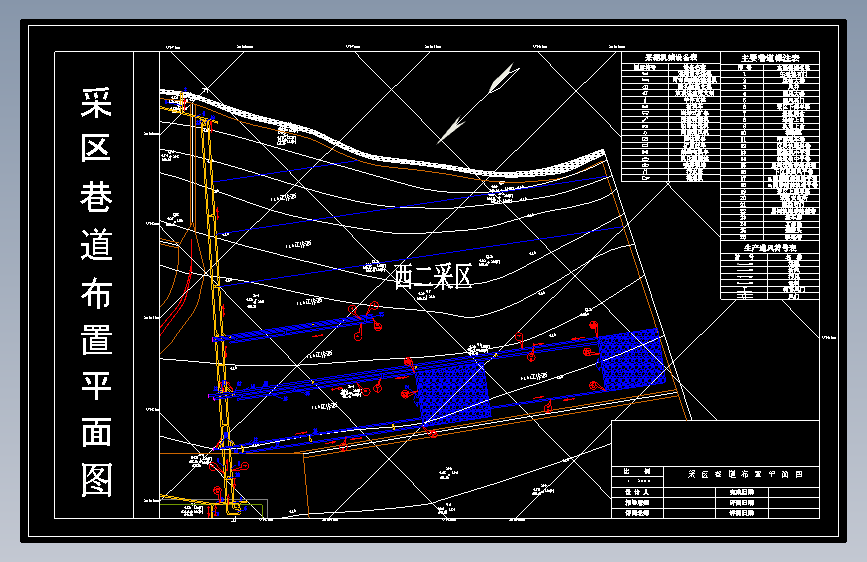Screen dimensions: 867x562
Task: Click the north arrow symbol
Action: point(479,103)
